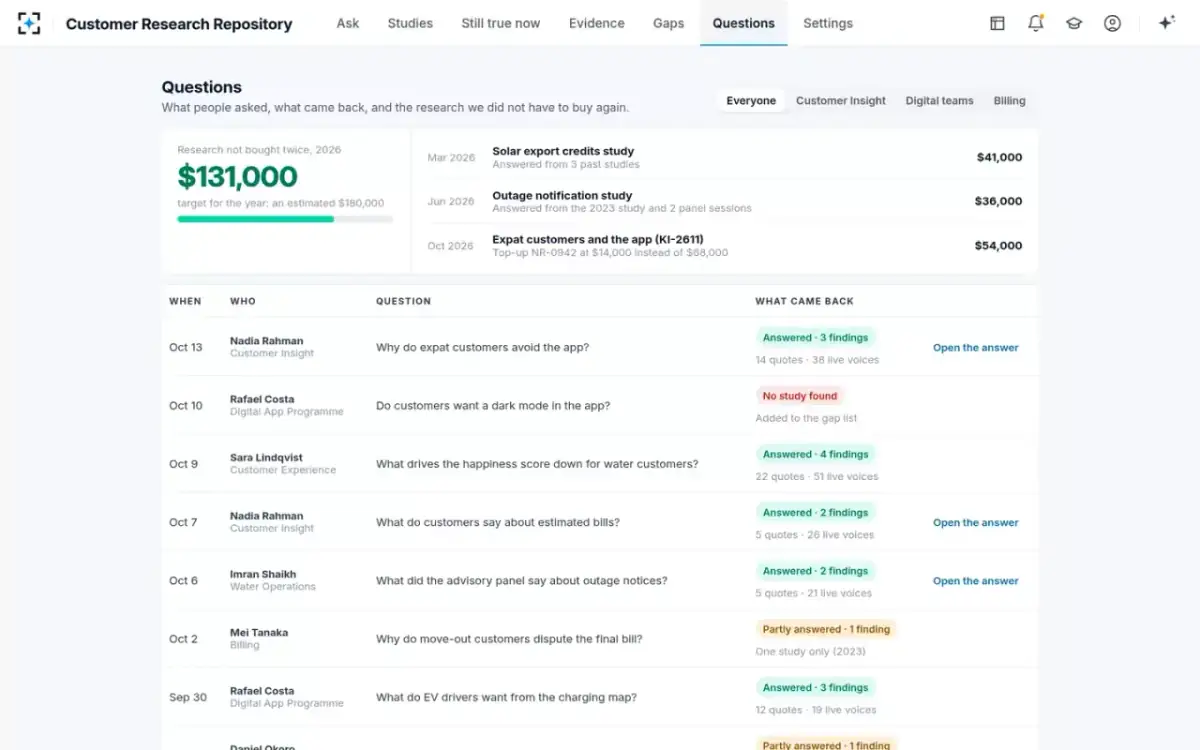The height and width of the screenshot is (750, 1200).
Task: Click 'What do customers say about estimated bills?'
Action: pyautogui.click(x=498, y=523)
